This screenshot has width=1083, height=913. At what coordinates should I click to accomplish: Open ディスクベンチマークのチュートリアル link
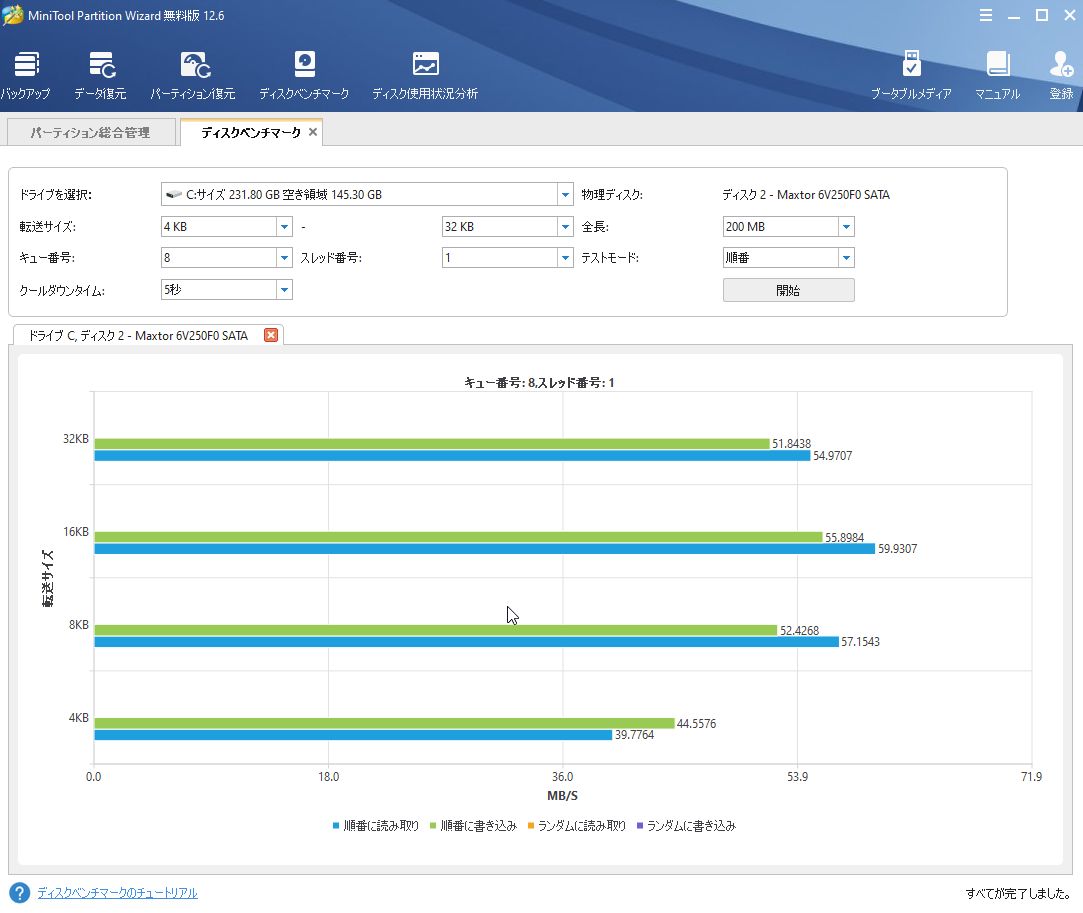[117, 892]
